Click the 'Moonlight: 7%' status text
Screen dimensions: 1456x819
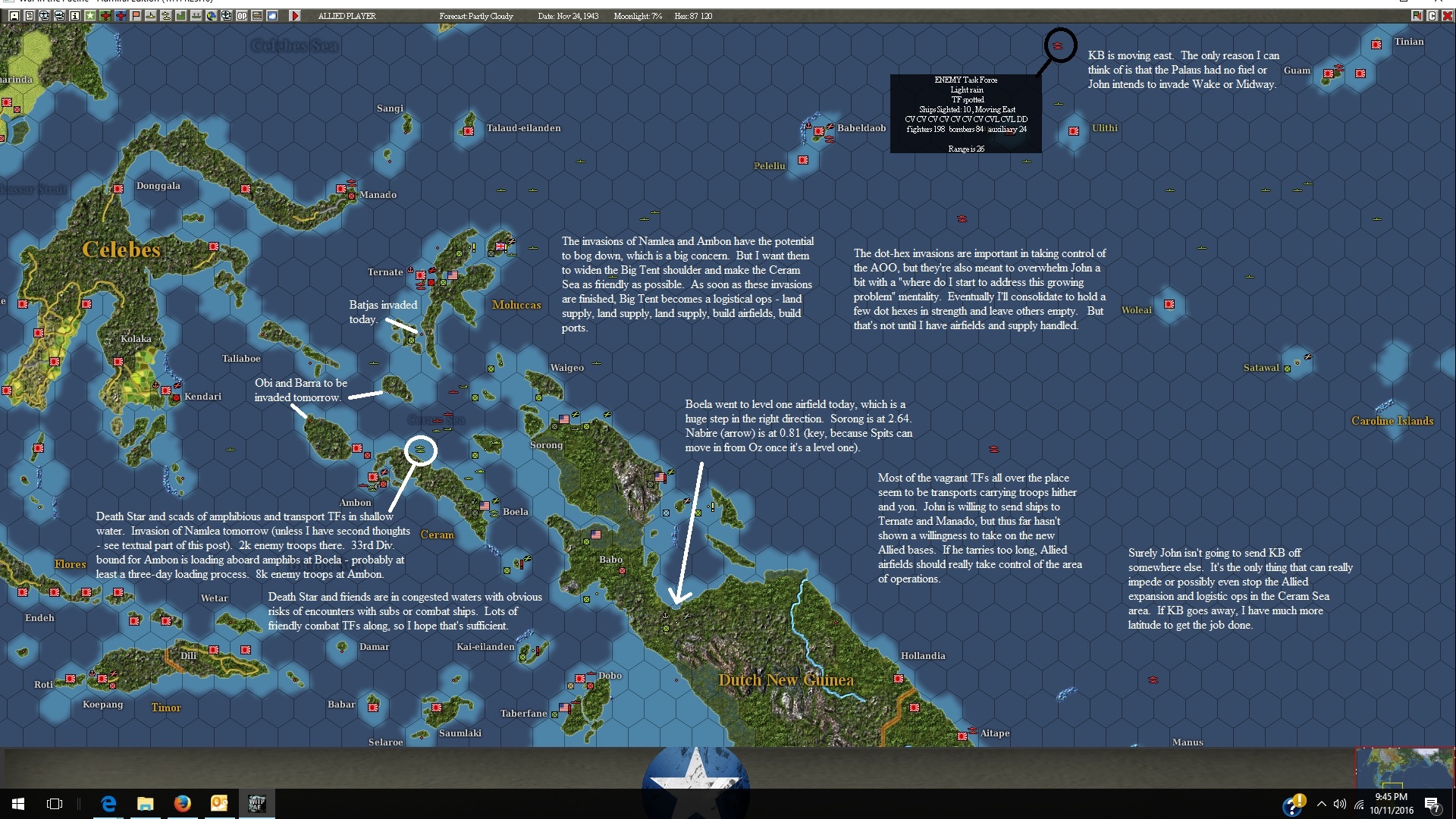(x=638, y=16)
